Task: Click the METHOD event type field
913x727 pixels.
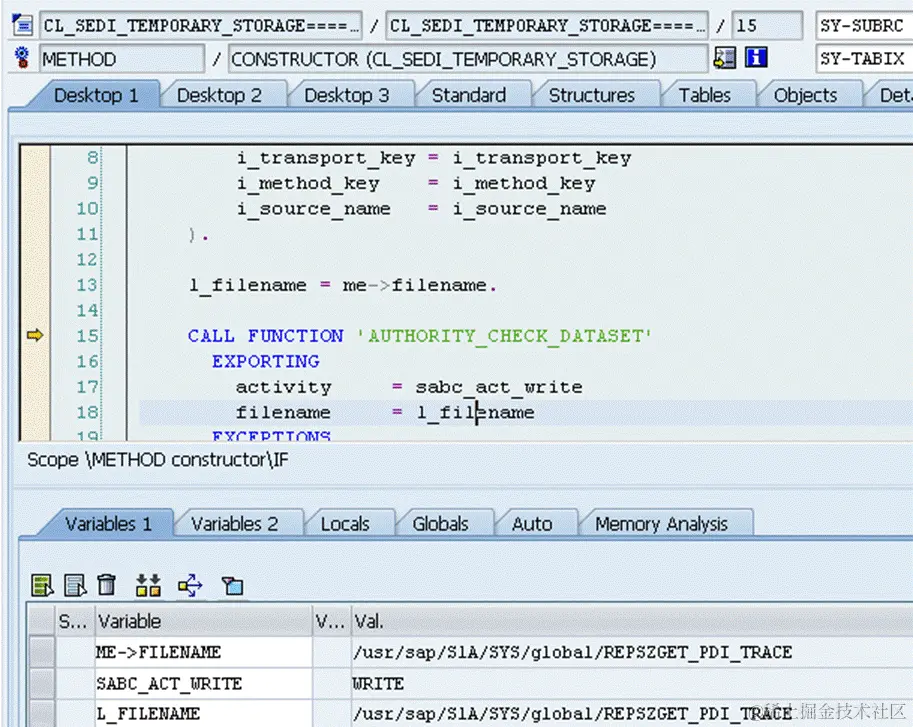Action: 122,59
